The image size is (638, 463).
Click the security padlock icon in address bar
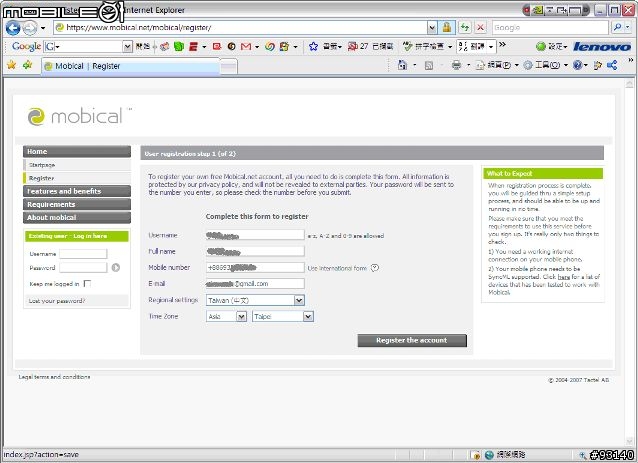coord(446,28)
